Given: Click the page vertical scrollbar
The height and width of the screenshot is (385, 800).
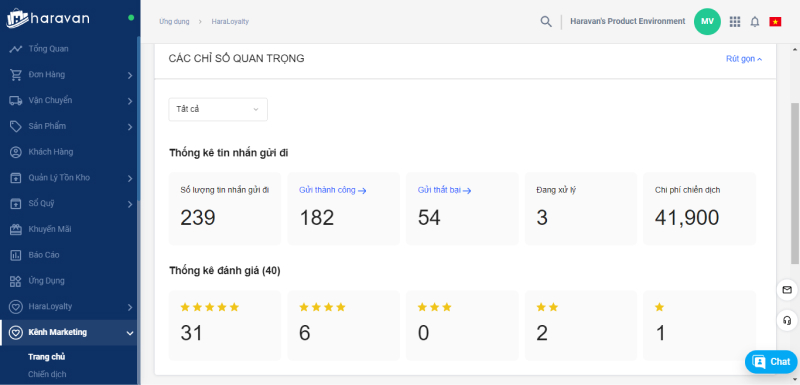Looking at the screenshot, I should pyautogui.click(x=794, y=184).
